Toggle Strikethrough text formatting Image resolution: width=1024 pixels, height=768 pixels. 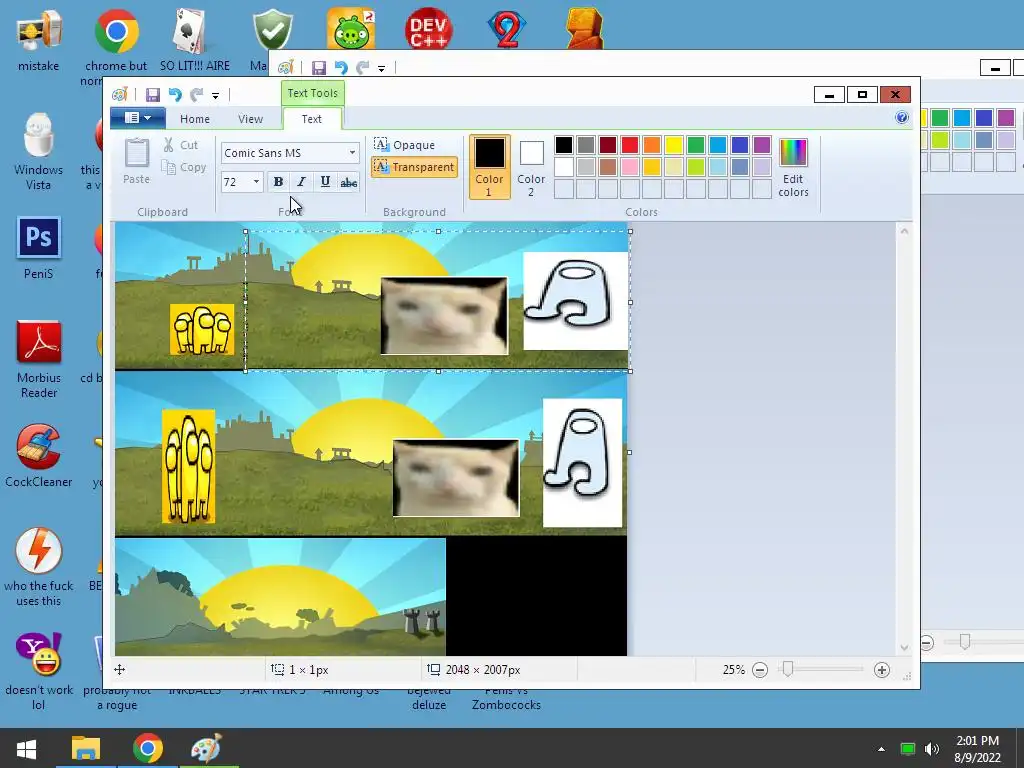(x=349, y=182)
